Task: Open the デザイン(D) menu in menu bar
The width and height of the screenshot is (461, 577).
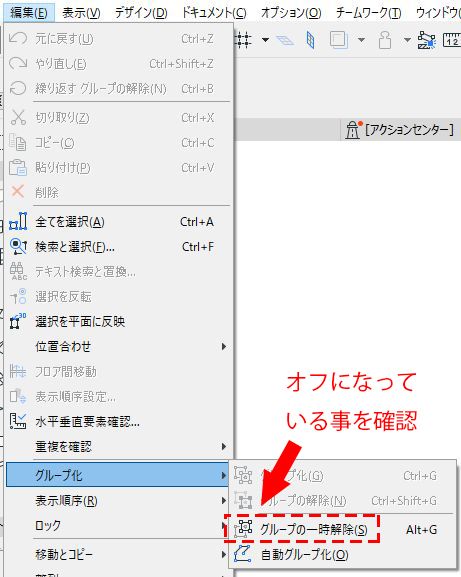Action: pos(141,13)
